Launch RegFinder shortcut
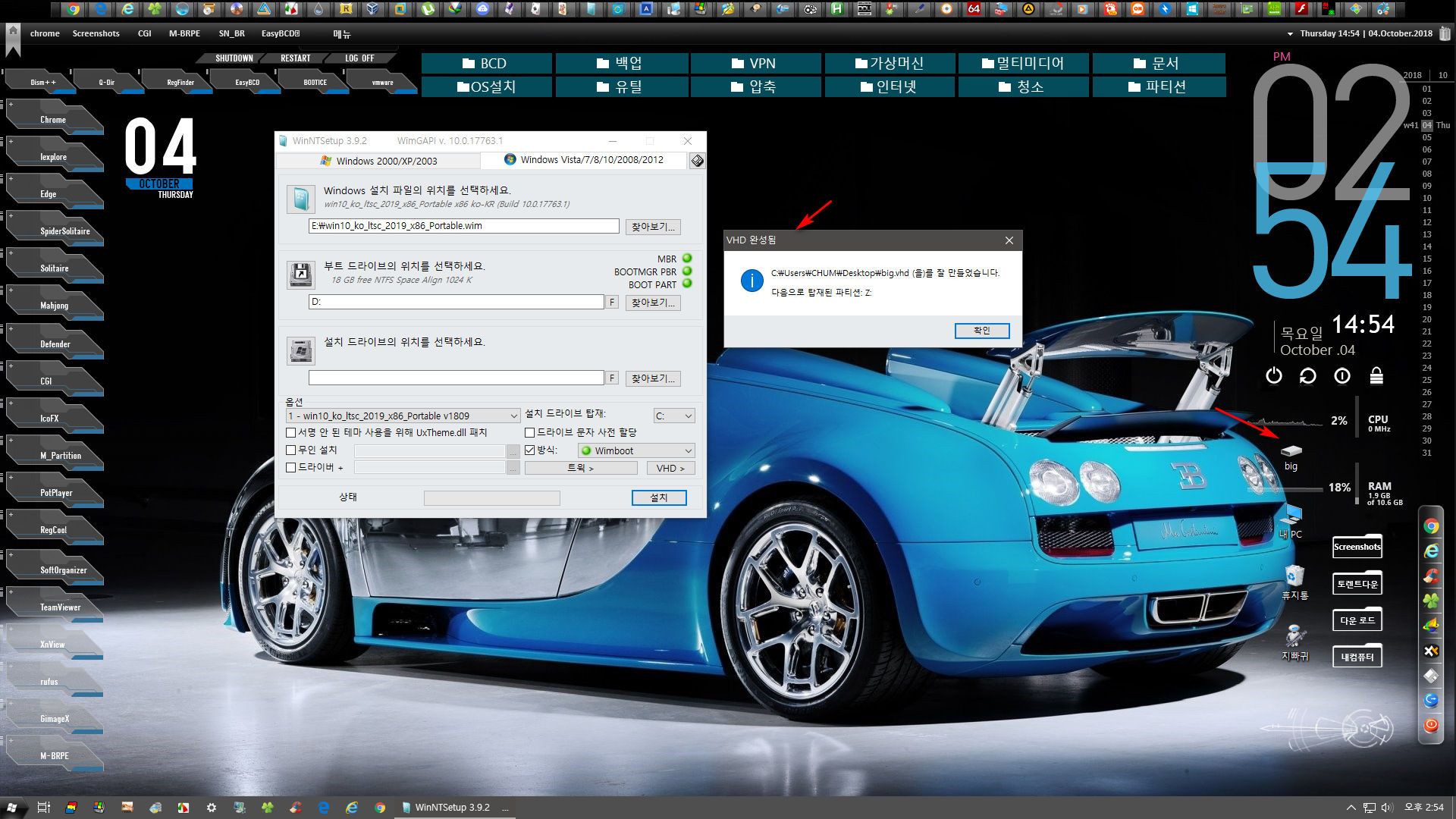 point(180,82)
